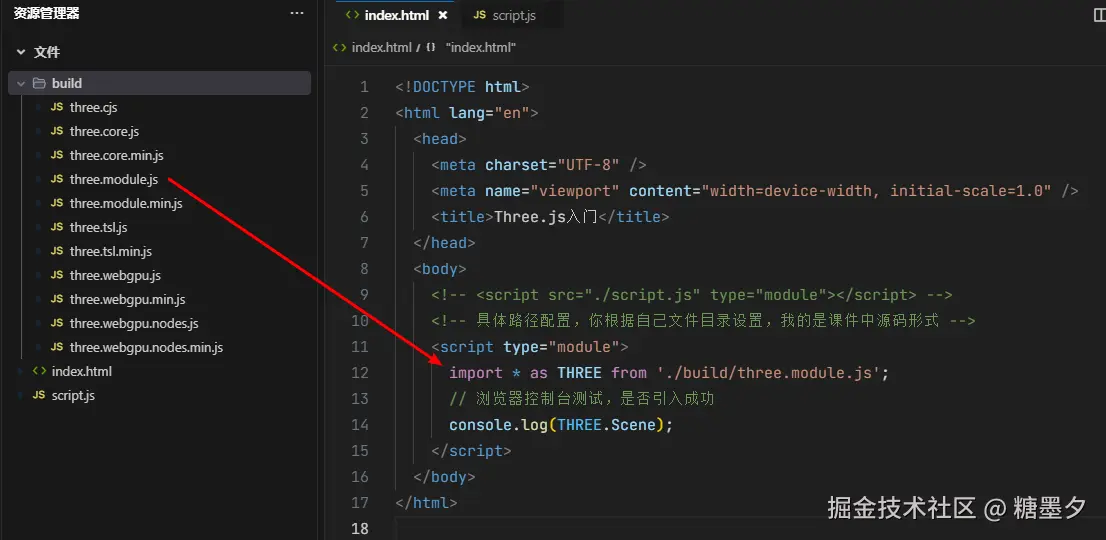Image resolution: width=1106 pixels, height=540 pixels.
Task: Open the explorer panel more actions ellipsis
Action: click(297, 13)
